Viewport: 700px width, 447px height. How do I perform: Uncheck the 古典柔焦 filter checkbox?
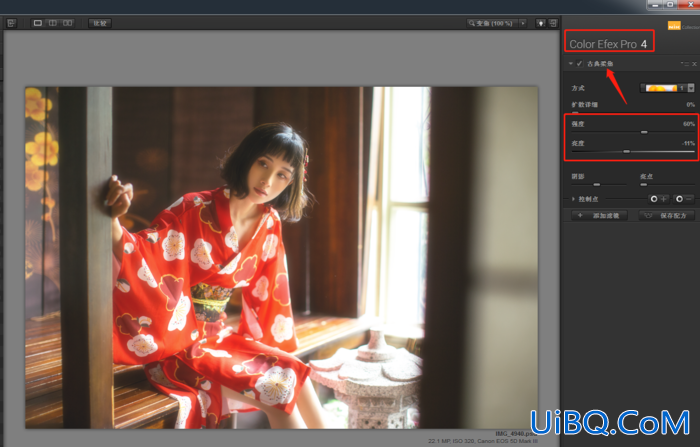click(x=579, y=64)
